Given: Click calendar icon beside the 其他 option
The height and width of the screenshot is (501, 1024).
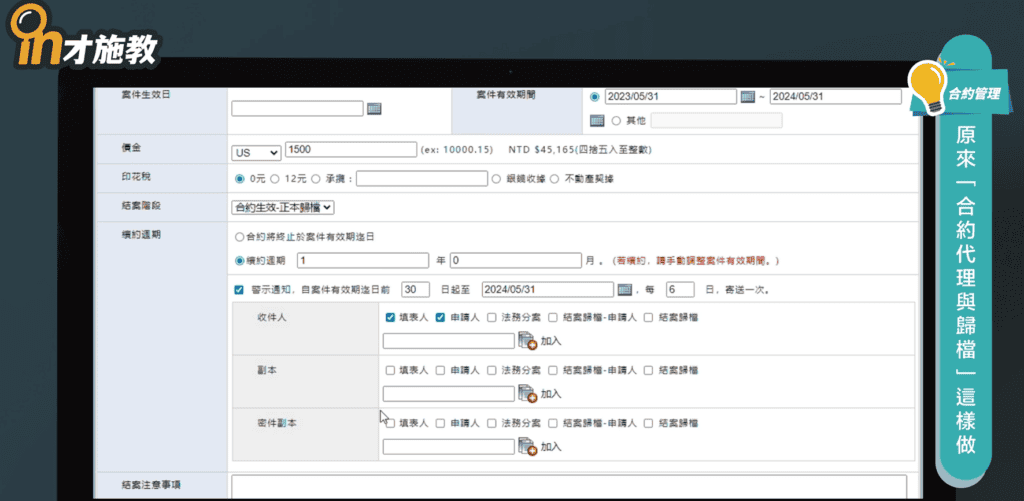Looking at the screenshot, I should (x=597, y=121).
